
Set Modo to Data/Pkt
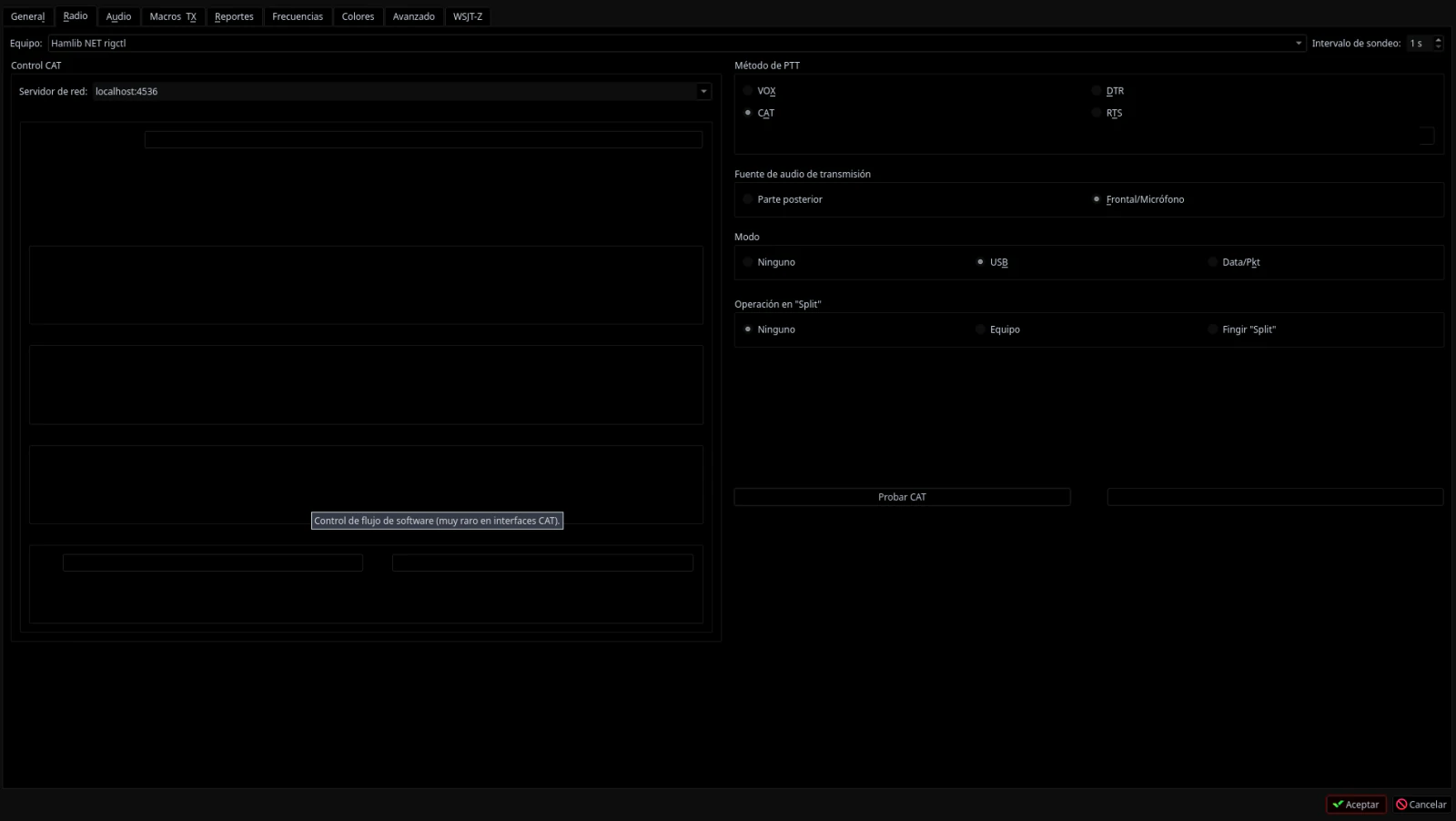[1233, 262]
